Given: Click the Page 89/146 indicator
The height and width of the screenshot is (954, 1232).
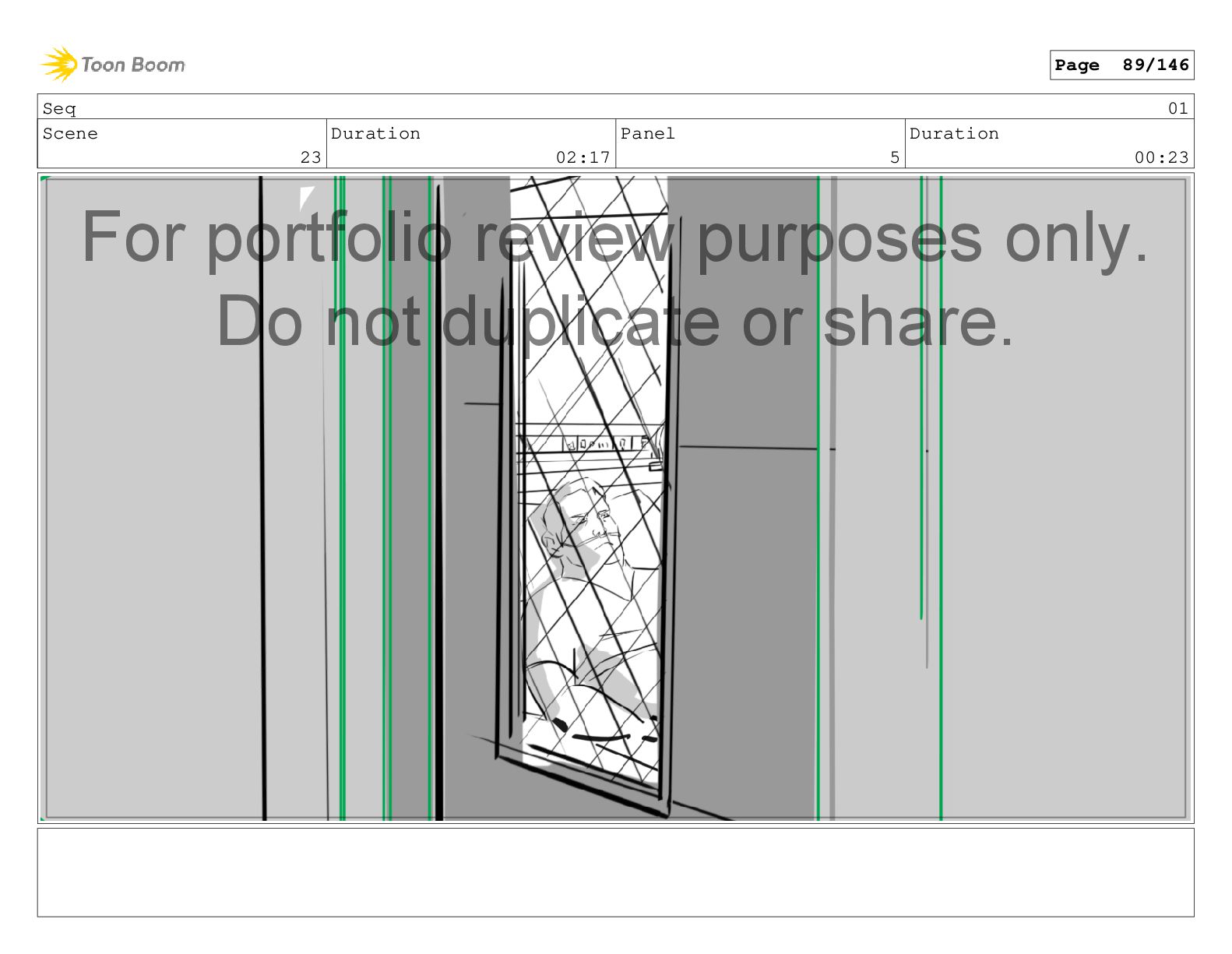Looking at the screenshot, I should coord(1121,65).
